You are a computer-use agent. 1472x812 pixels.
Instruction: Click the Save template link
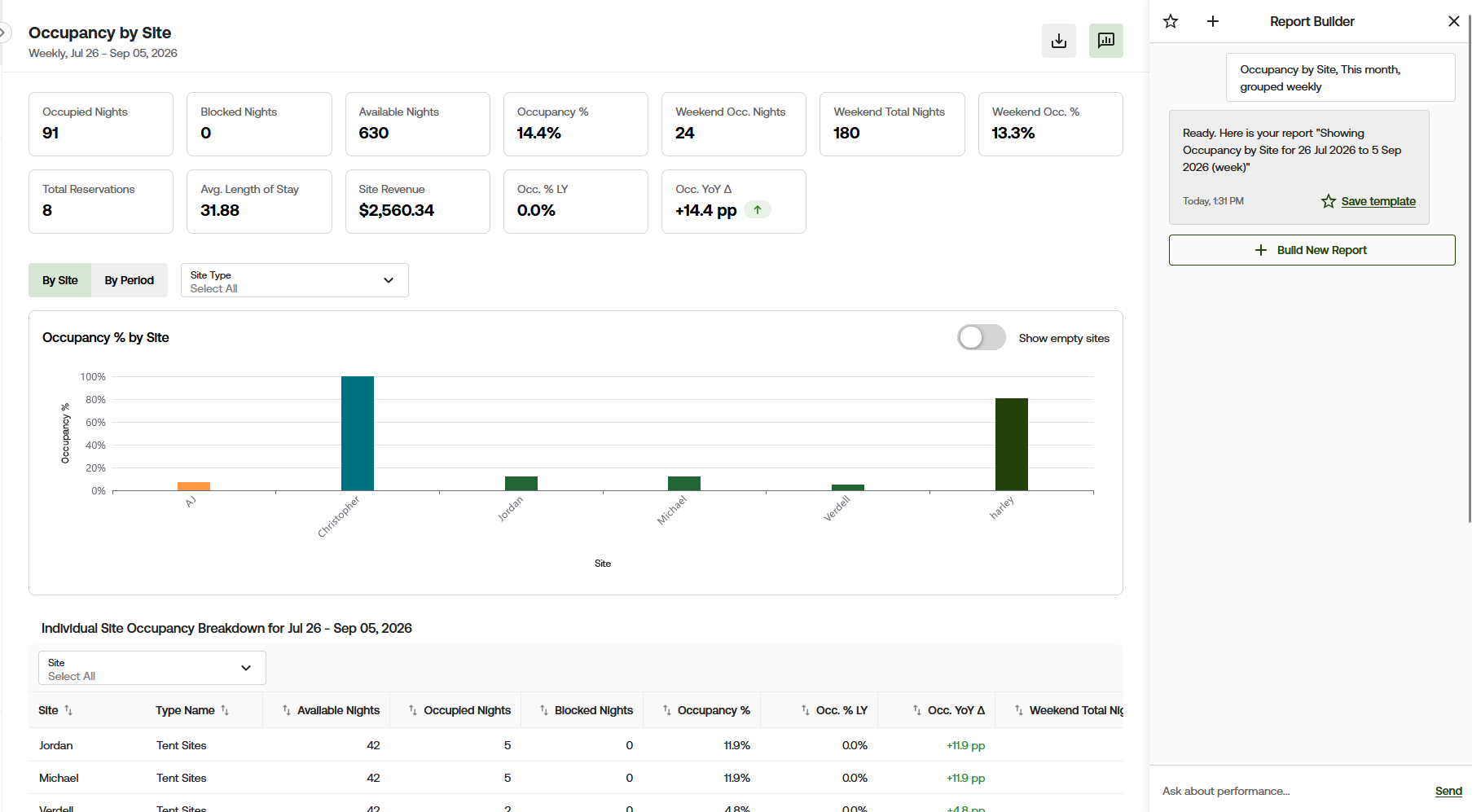[1378, 201]
